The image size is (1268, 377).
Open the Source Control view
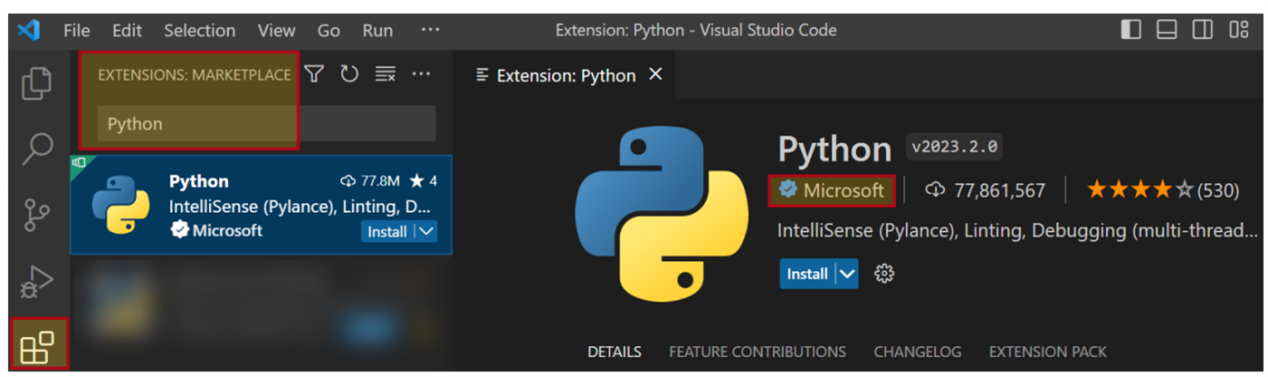pos(37,215)
